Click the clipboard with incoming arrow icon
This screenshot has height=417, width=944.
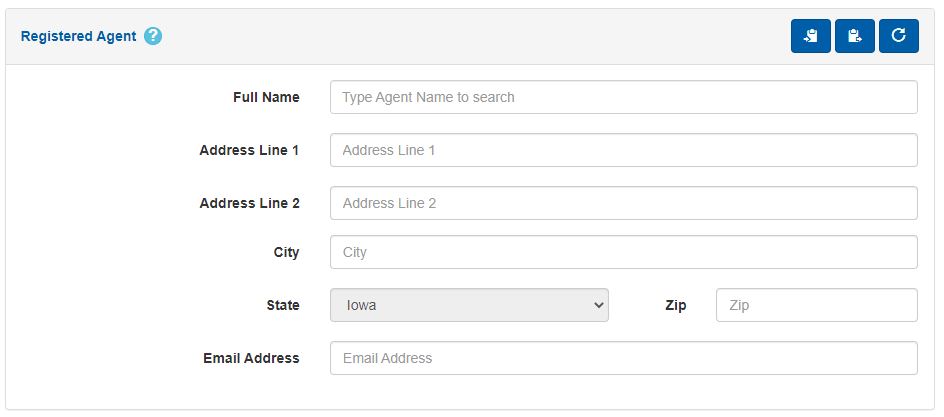coord(811,36)
